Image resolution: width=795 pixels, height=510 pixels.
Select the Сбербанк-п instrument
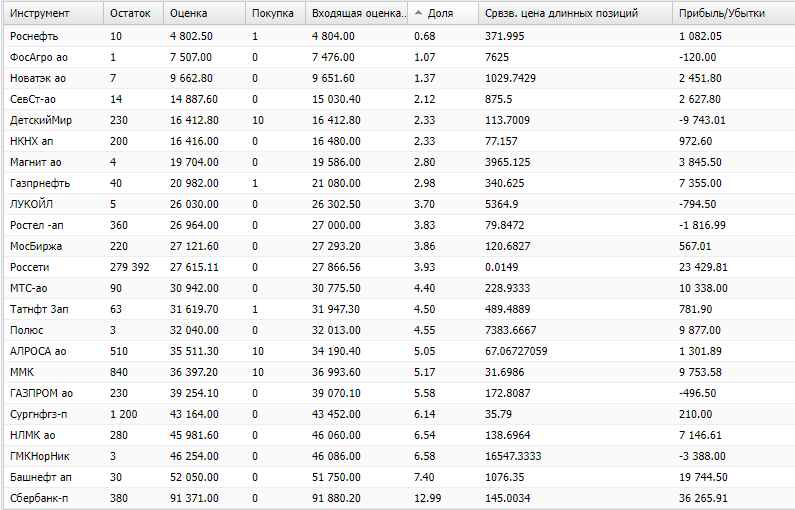point(39,498)
